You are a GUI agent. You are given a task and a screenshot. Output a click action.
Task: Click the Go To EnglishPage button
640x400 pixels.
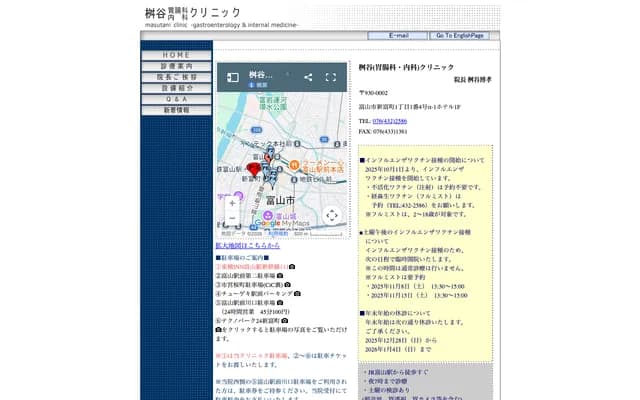pyautogui.click(x=460, y=36)
